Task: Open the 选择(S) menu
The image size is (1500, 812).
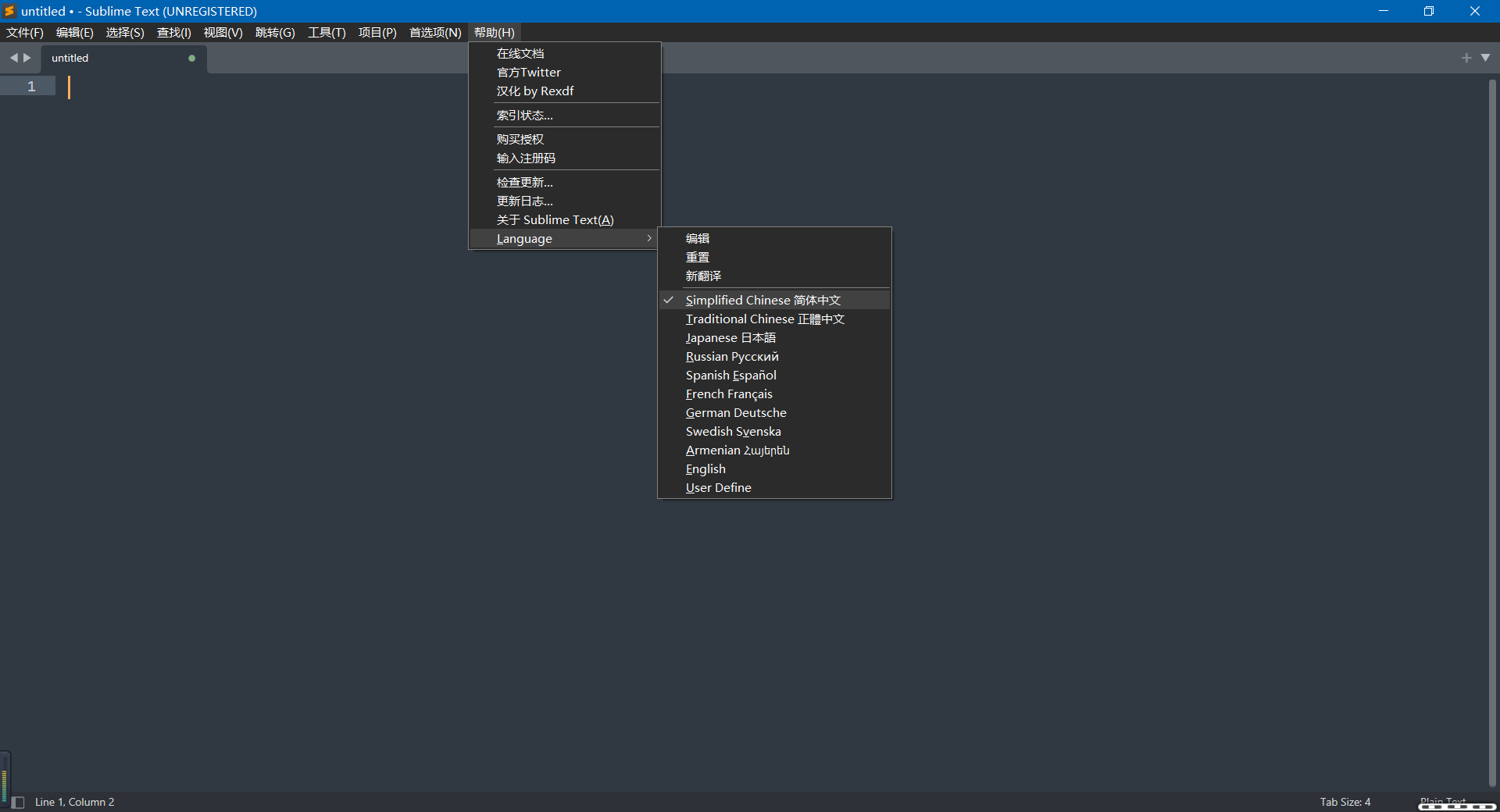Action: point(125,33)
